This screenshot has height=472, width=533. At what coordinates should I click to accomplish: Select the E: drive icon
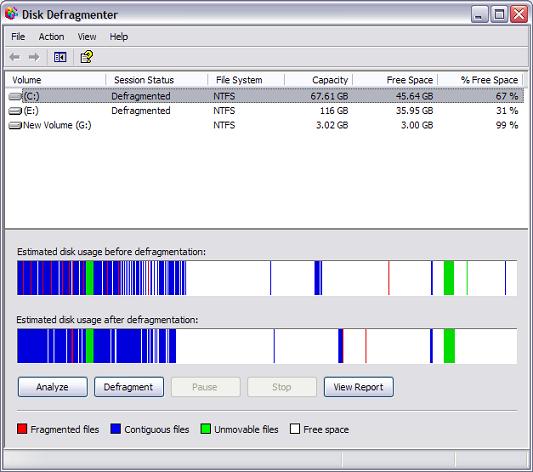coord(15,111)
